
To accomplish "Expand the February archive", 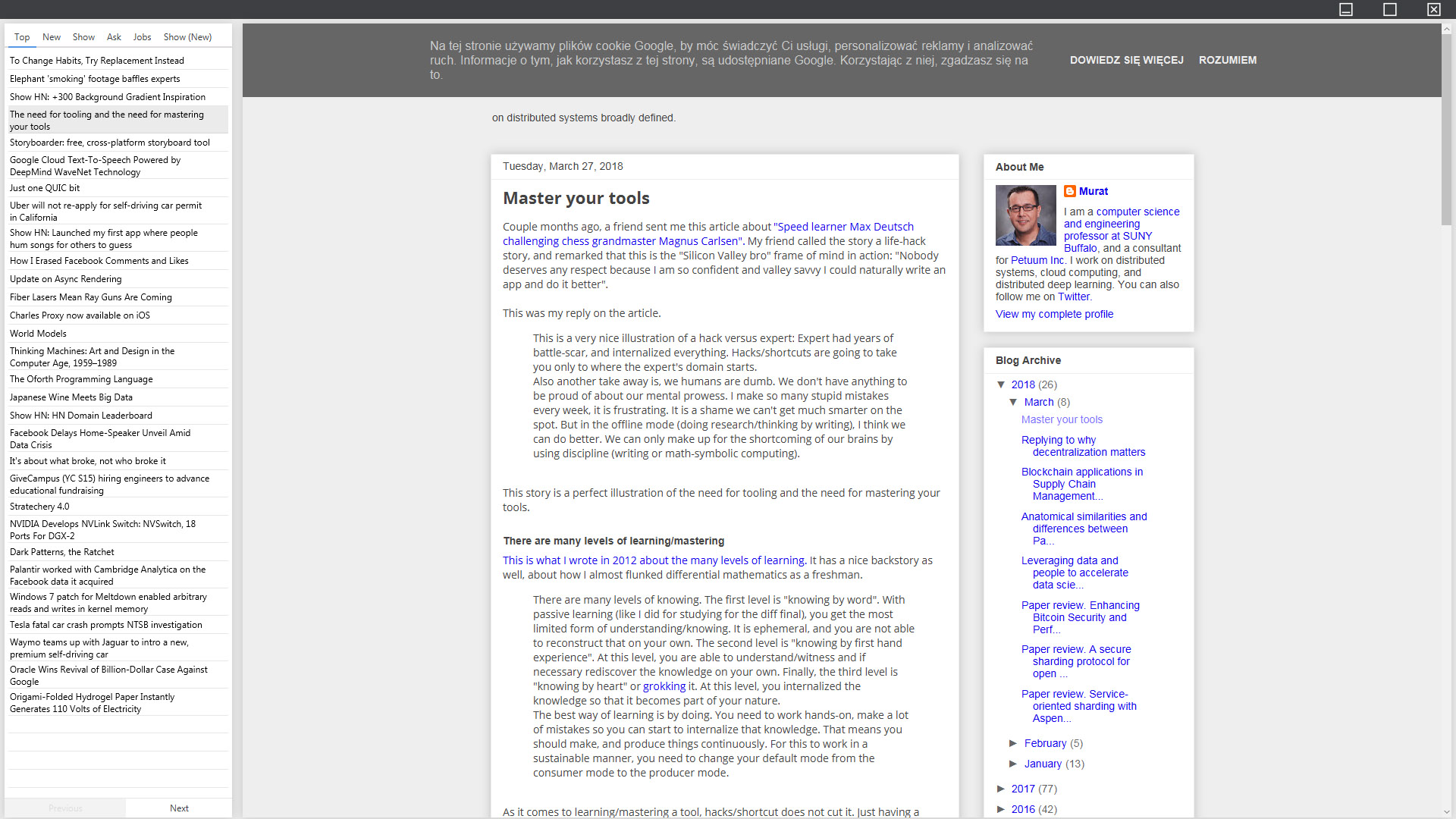I will pos(1015,743).
